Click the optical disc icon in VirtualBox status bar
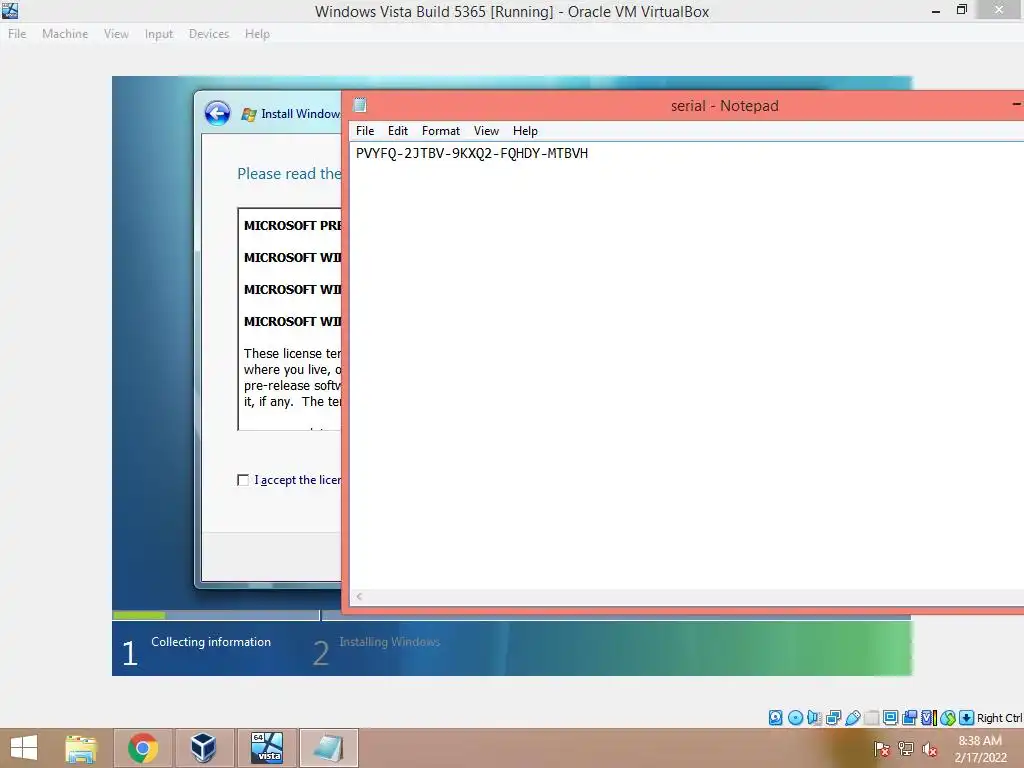 [795, 718]
